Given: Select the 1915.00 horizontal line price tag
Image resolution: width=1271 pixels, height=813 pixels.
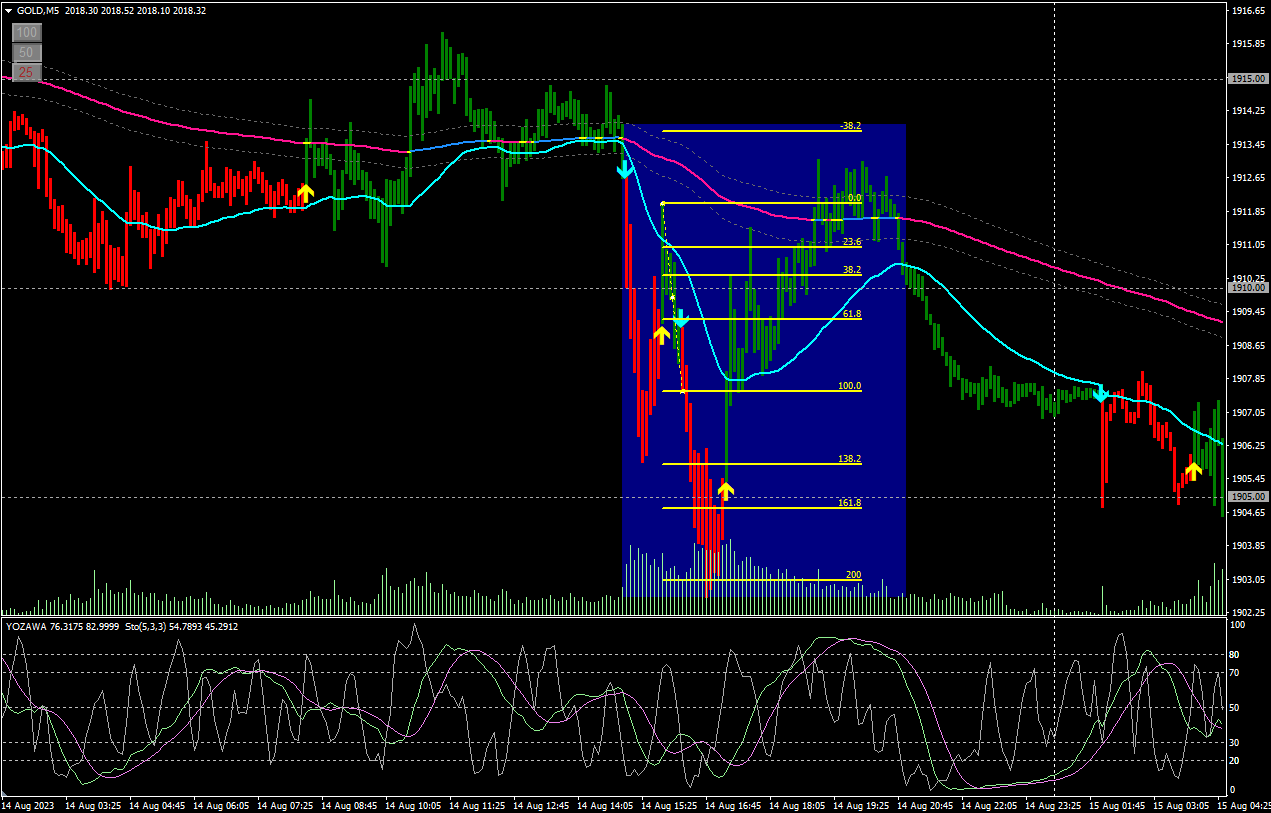Looking at the screenshot, I should [1249, 78].
